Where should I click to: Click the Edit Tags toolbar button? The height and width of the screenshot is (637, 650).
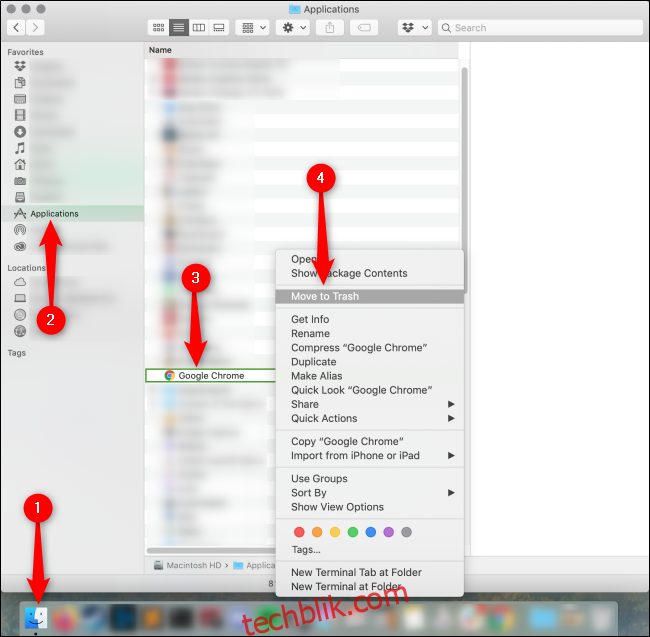tap(364, 28)
